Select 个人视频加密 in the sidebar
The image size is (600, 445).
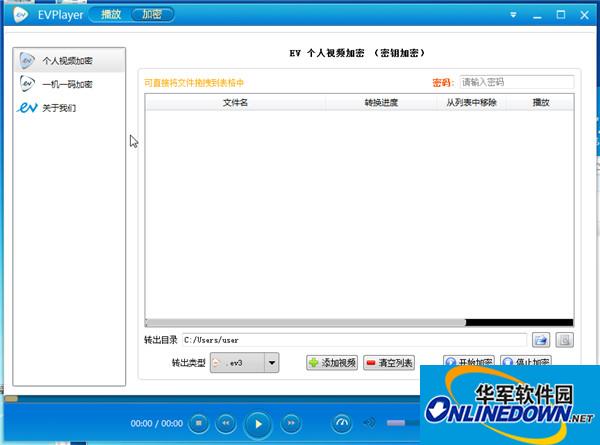69,60
